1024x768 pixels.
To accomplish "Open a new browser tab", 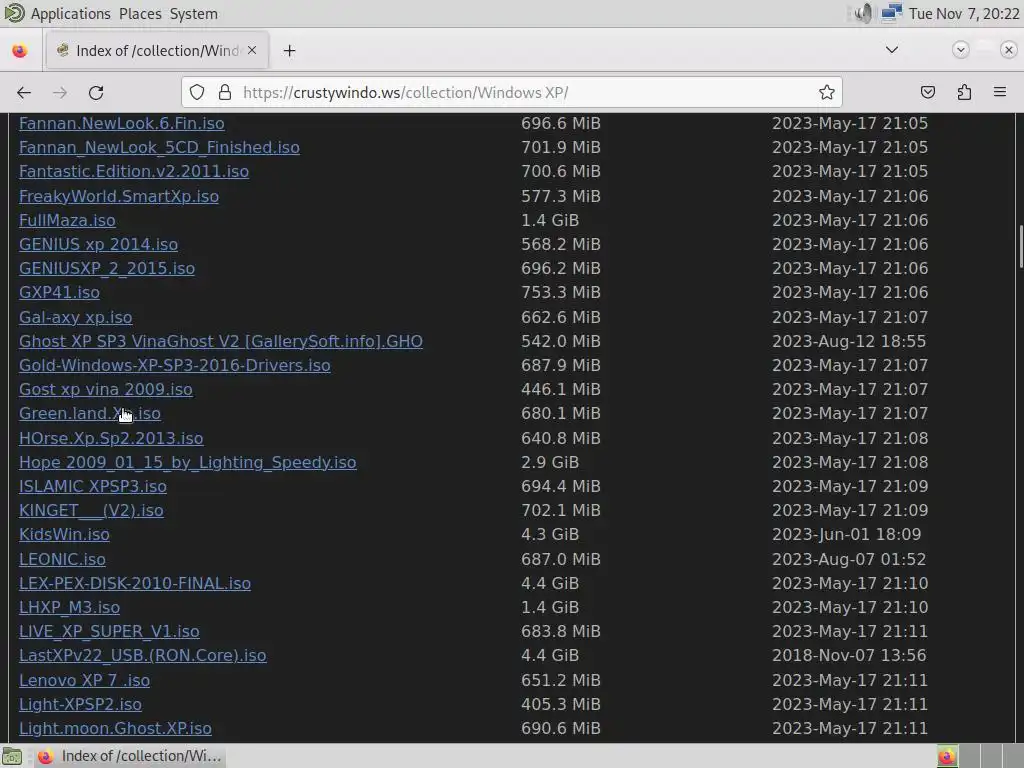I will tap(289, 51).
